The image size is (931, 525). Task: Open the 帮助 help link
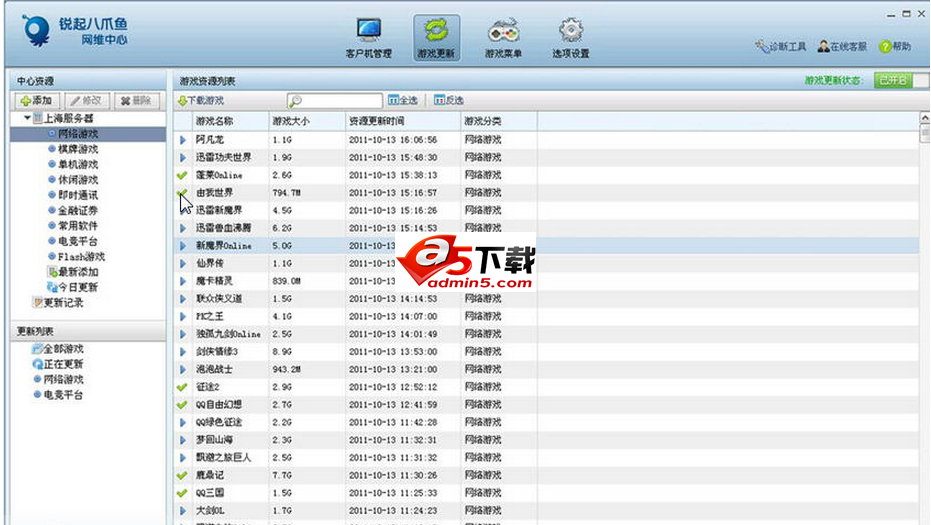pos(895,46)
